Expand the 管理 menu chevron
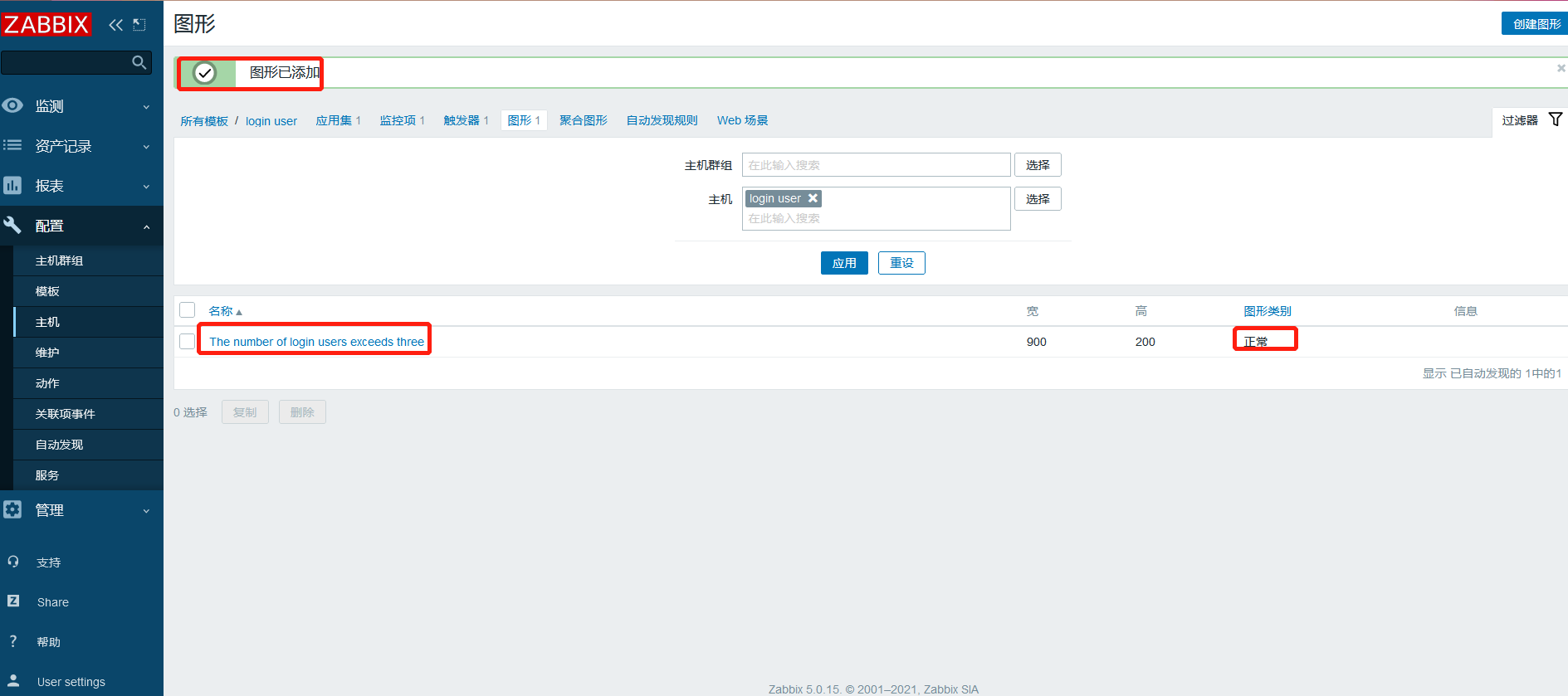The width and height of the screenshot is (1568, 696). (x=146, y=511)
